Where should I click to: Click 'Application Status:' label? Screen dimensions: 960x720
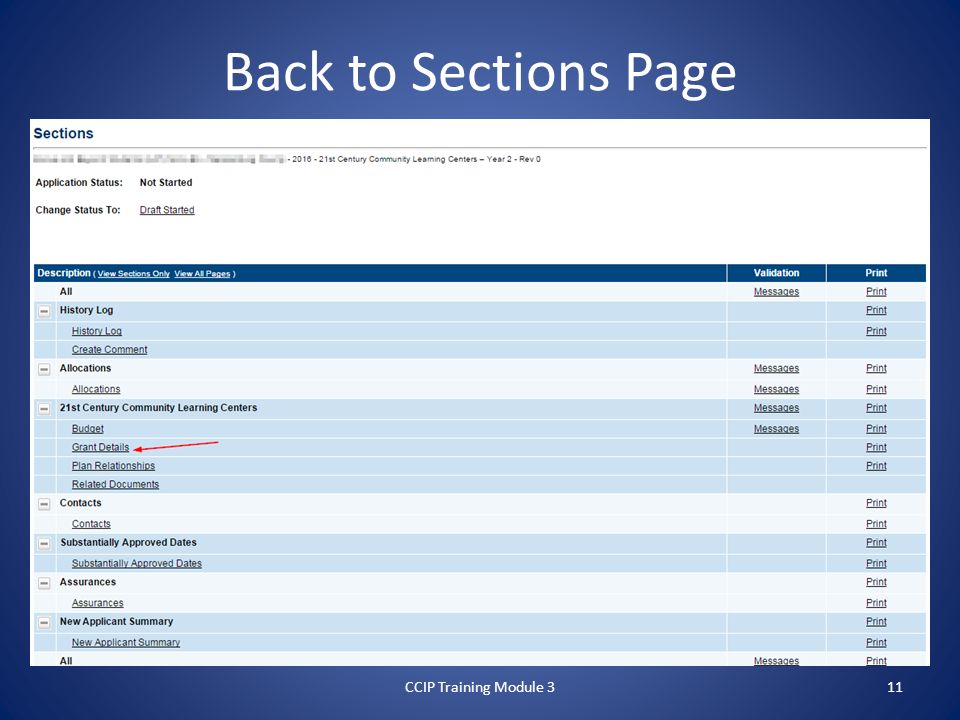click(x=79, y=182)
